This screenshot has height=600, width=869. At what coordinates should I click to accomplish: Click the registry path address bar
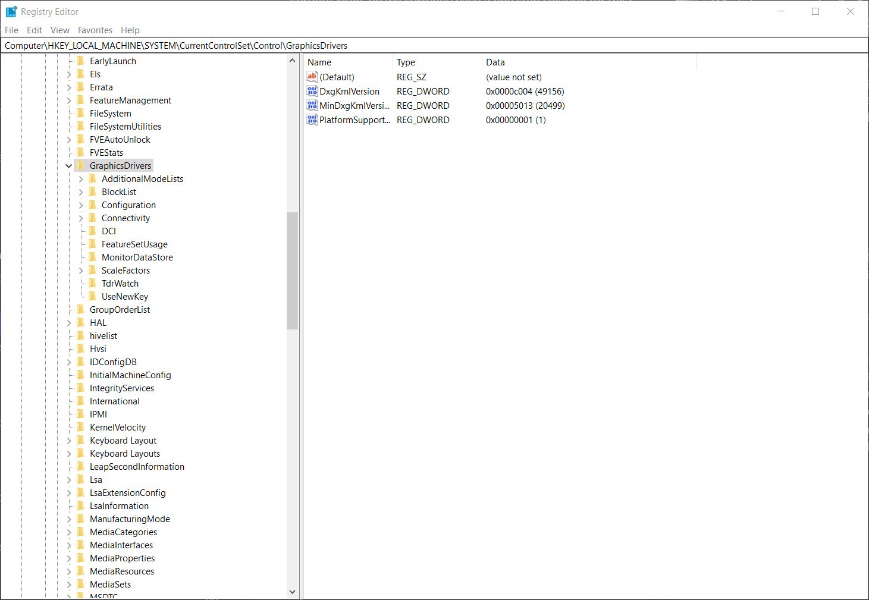(434, 45)
